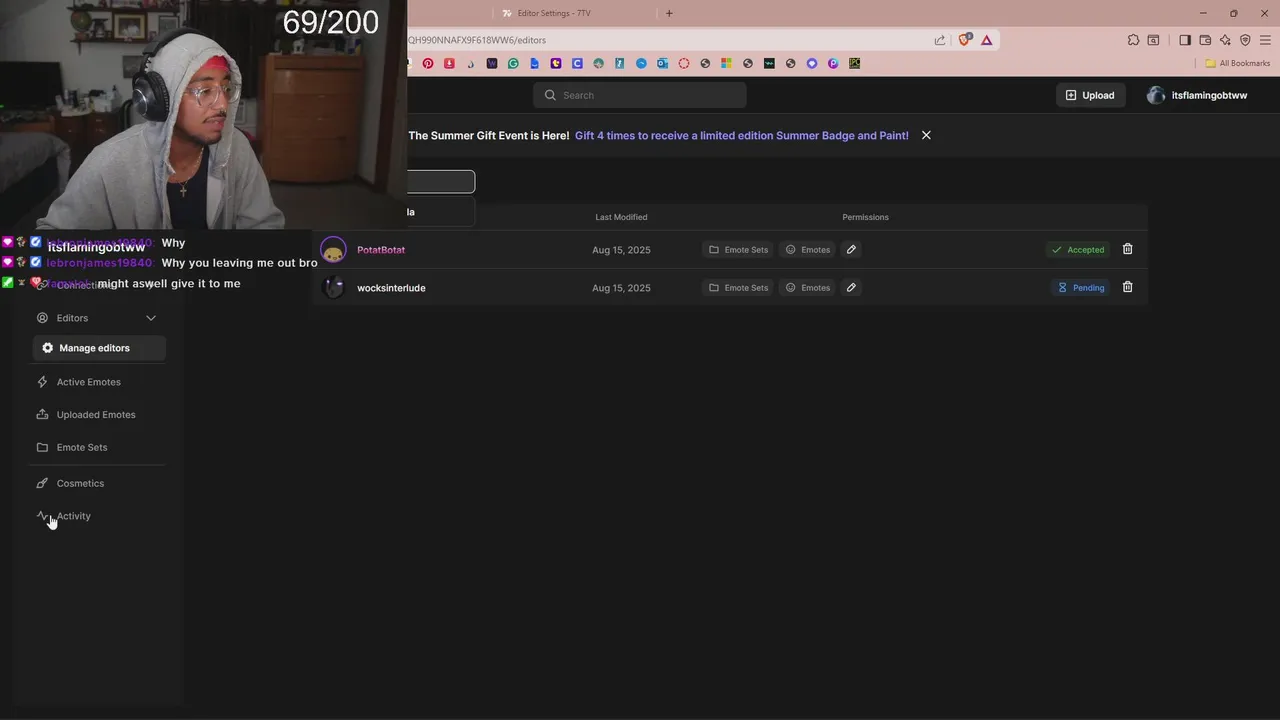This screenshot has width=1280, height=720.
Task: Open Outlook bookmark icon
Action: 662,63
